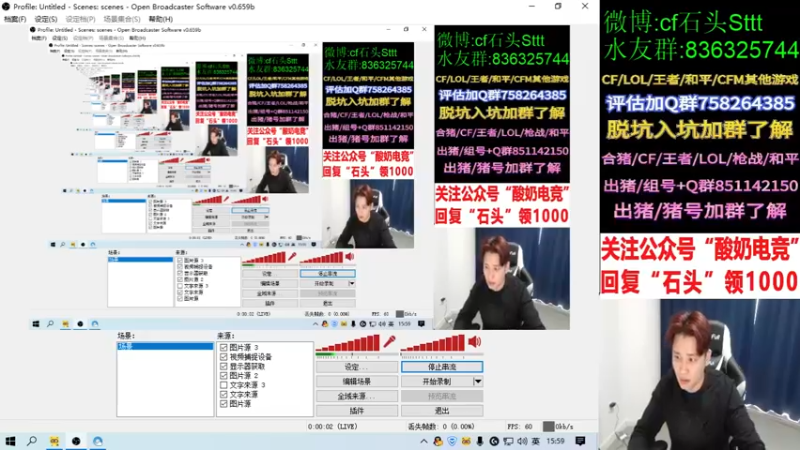Open the Logitech G tray icon
Image resolution: width=800 pixels, height=450 pixels.
494,441
